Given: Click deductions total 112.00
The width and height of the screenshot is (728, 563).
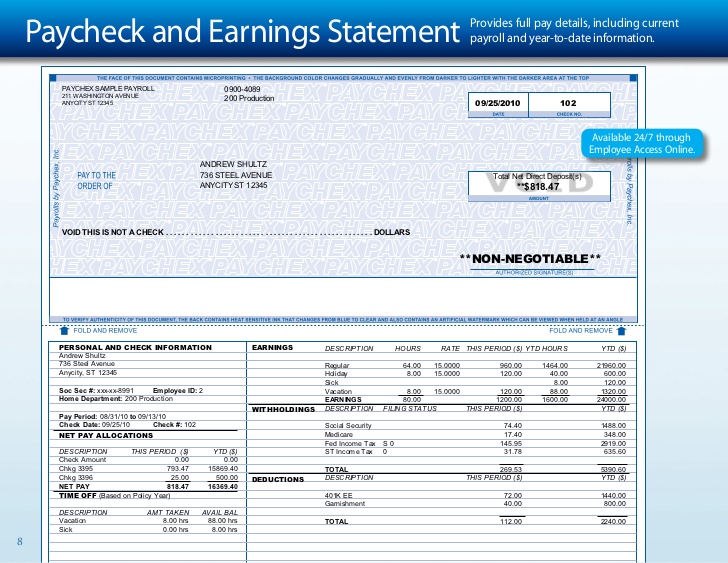Looking at the screenshot, I should 511,522.
